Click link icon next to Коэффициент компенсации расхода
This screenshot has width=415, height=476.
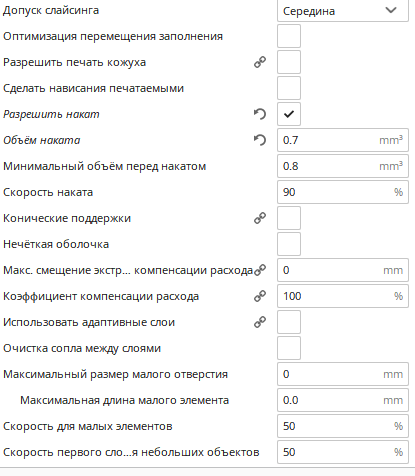click(260, 296)
